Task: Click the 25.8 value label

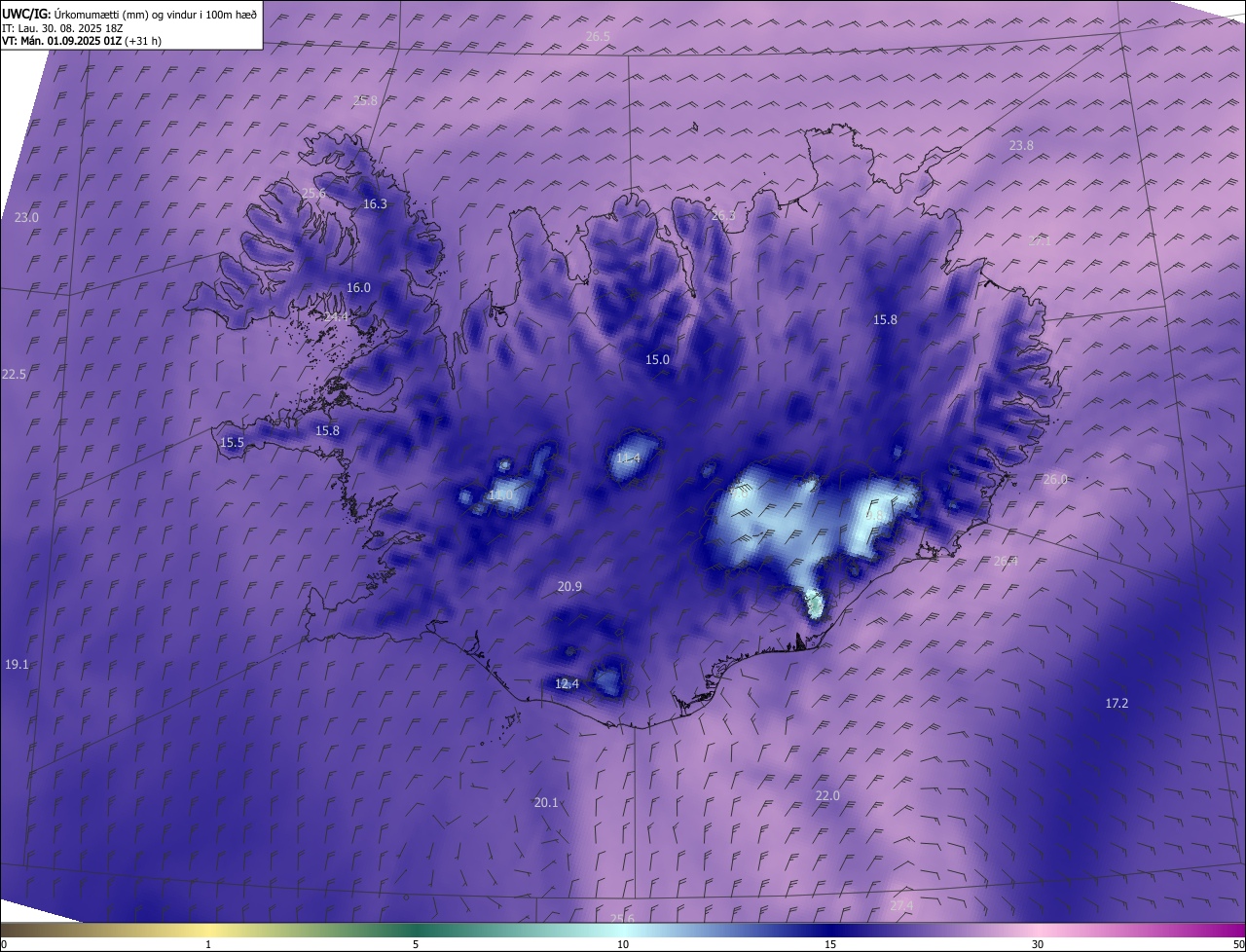Action: coord(365,100)
